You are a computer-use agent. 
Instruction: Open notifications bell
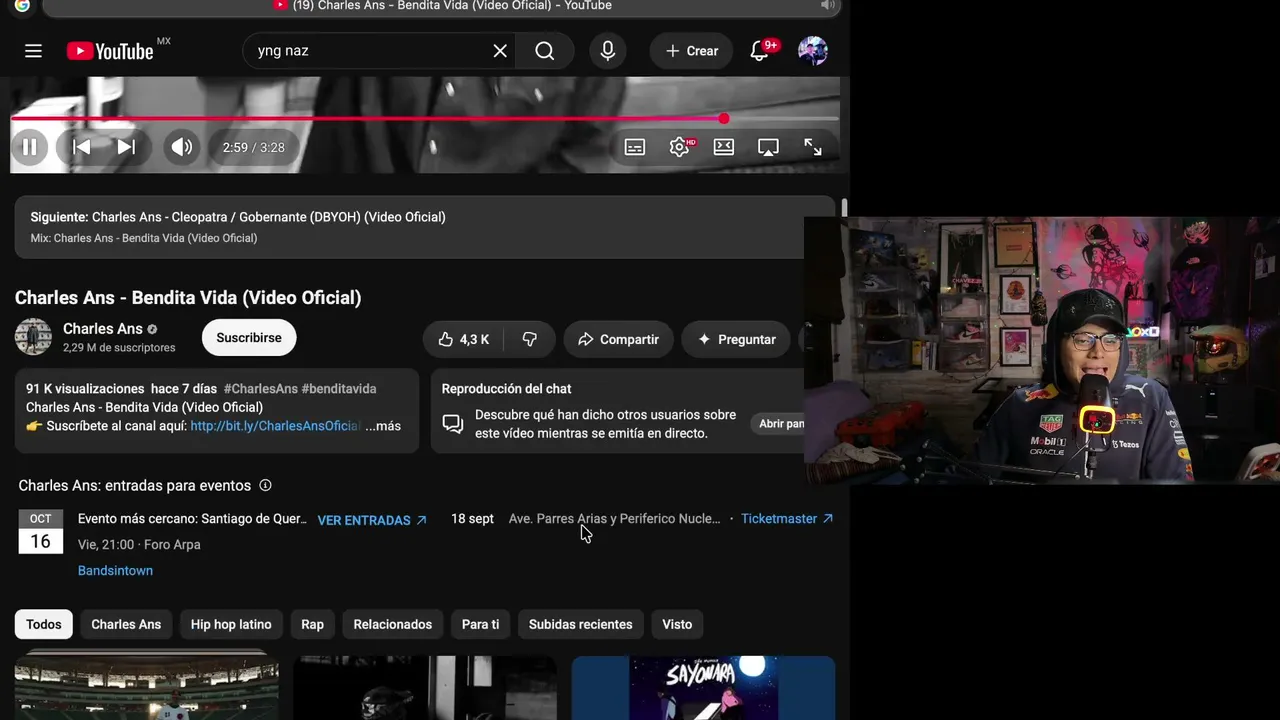pyautogui.click(x=760, y=51)
